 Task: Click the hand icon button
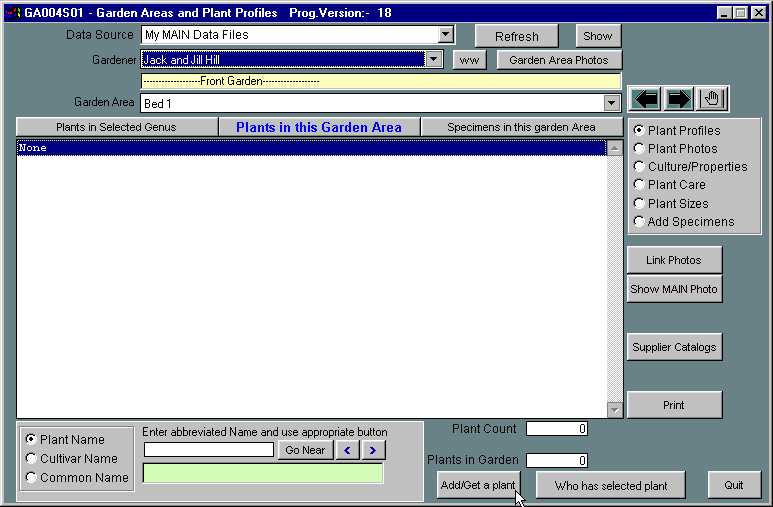click(713, 99)
